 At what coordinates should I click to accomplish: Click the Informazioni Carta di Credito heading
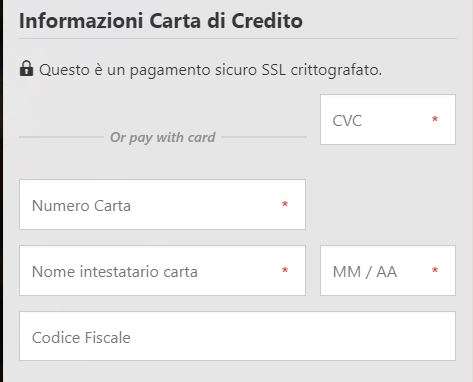click(161, 21)
